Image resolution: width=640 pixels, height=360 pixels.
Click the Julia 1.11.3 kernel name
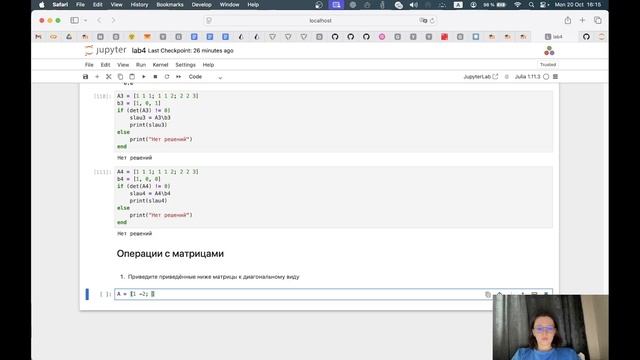pos(527,77)
